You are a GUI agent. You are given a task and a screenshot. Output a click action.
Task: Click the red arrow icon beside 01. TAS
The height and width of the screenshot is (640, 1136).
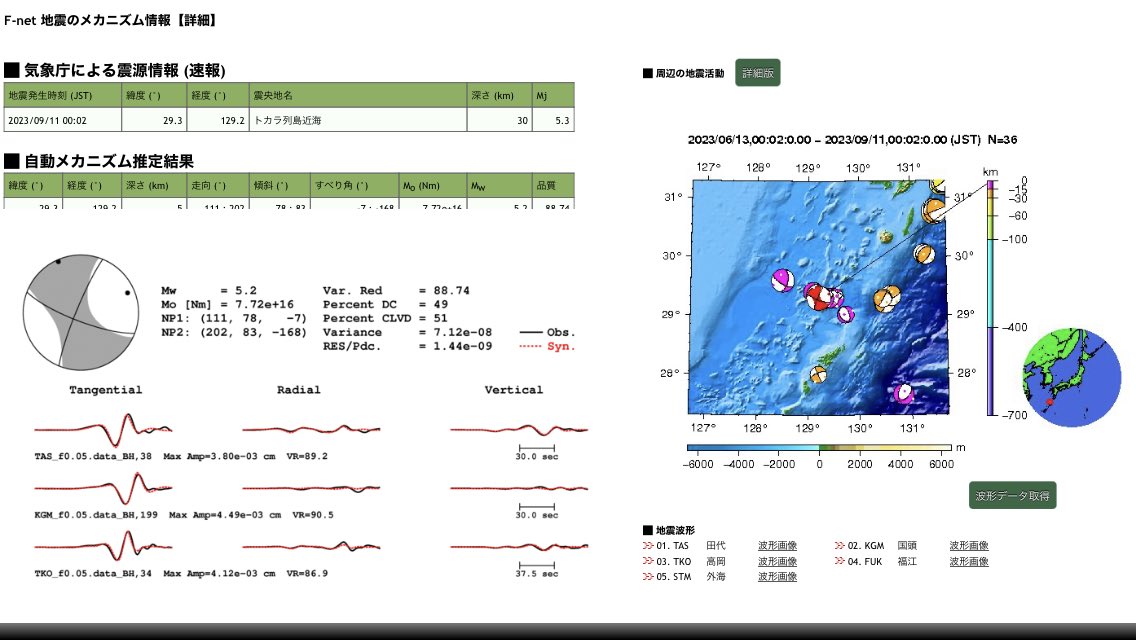[x=648, y=546]
